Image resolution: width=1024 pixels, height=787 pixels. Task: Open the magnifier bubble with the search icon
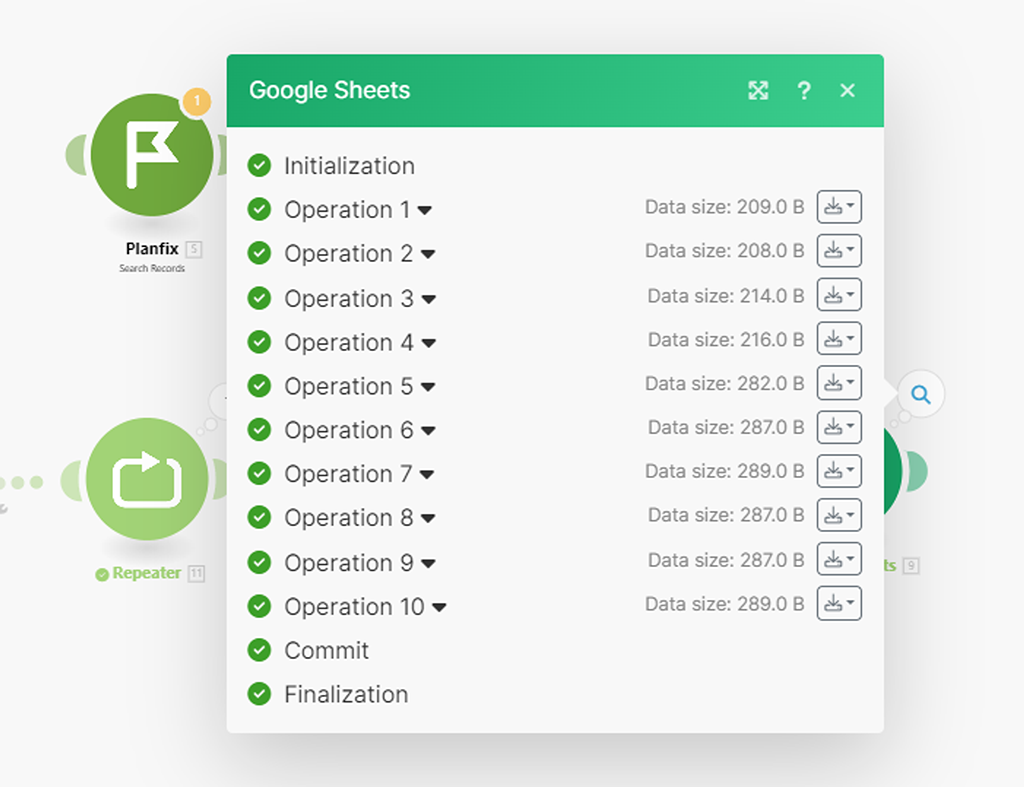pos(921,394)
